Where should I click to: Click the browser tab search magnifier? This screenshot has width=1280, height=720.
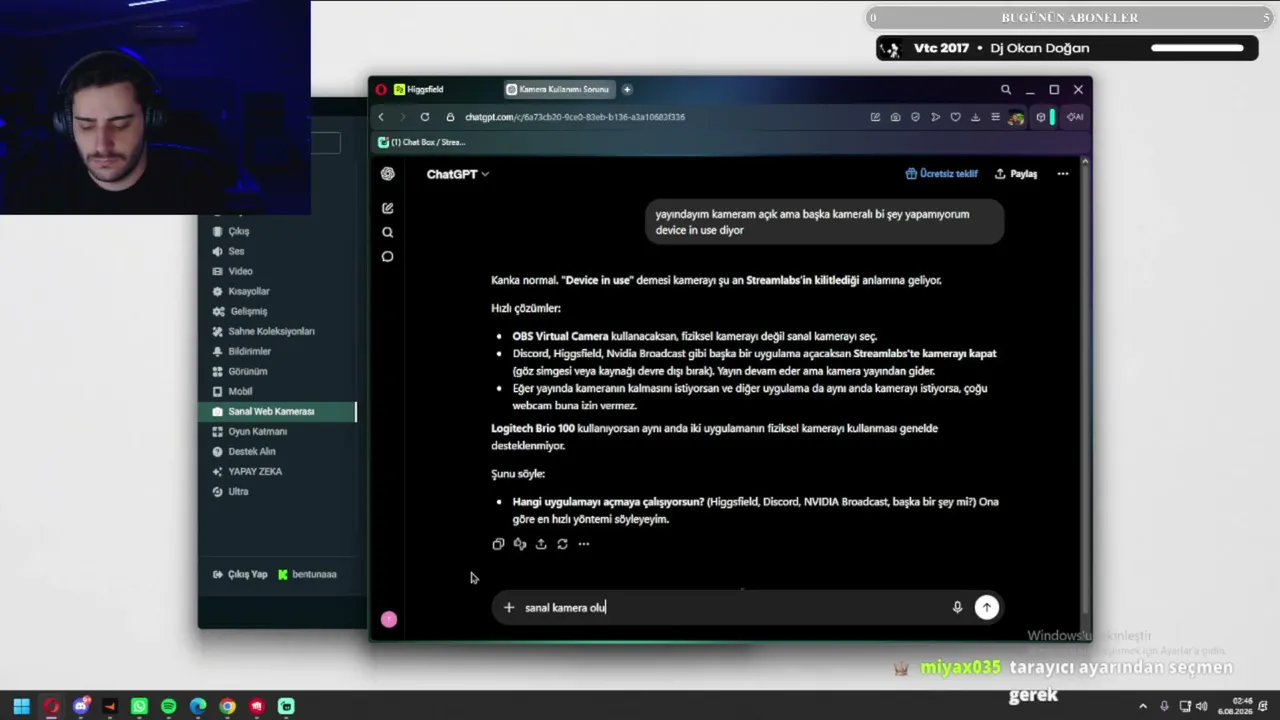click(x=1006, y=89)
